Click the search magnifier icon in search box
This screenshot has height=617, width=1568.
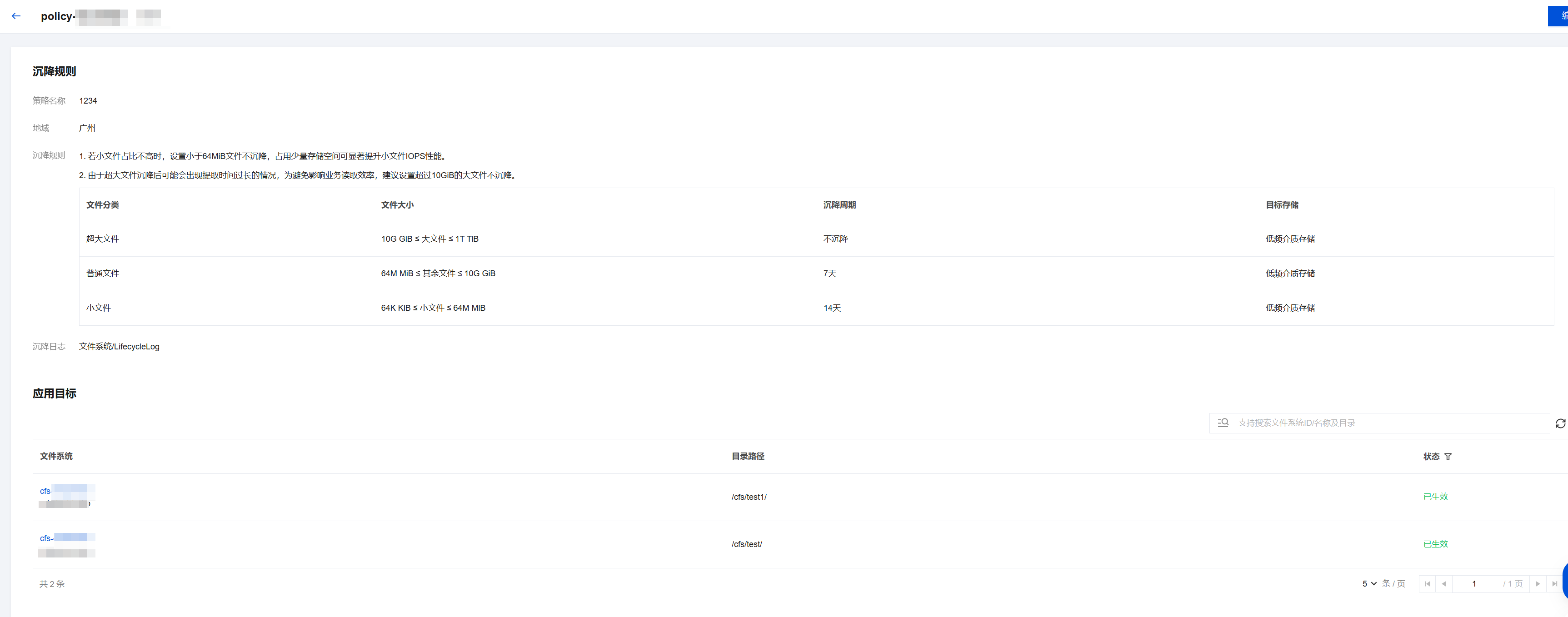(1223, 422)
